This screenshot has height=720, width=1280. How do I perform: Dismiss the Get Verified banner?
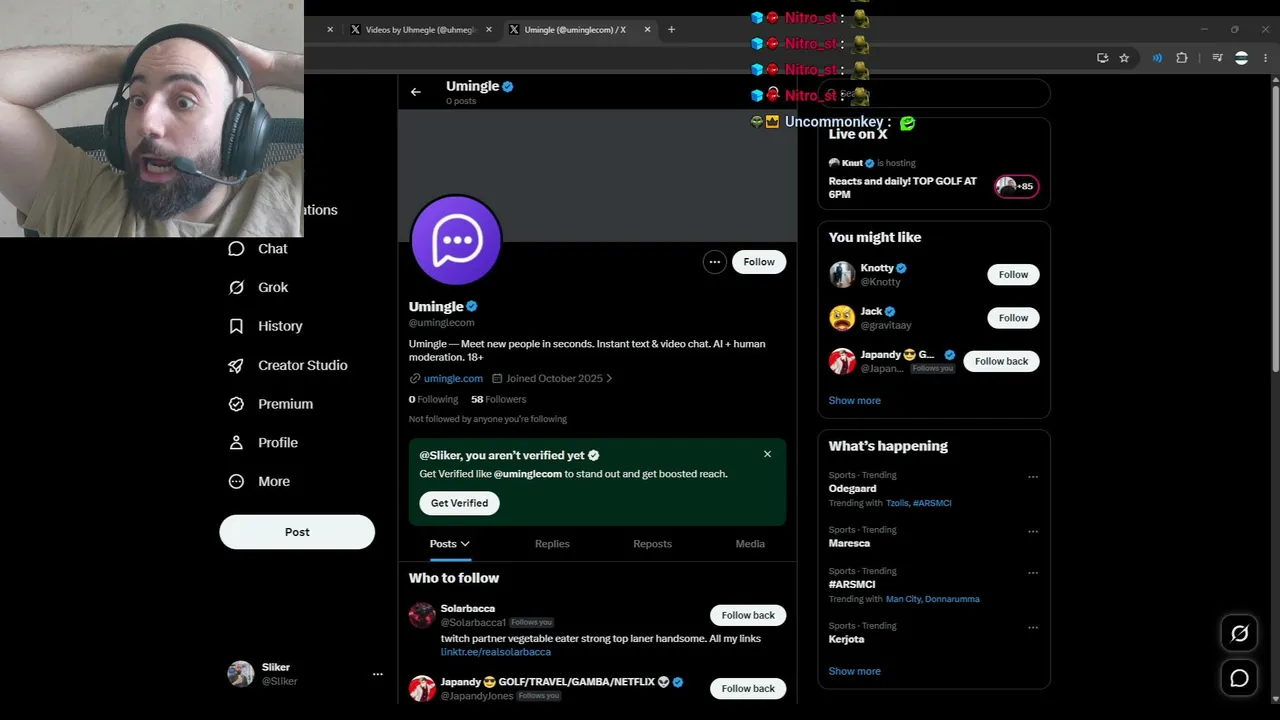pos(767,454)
